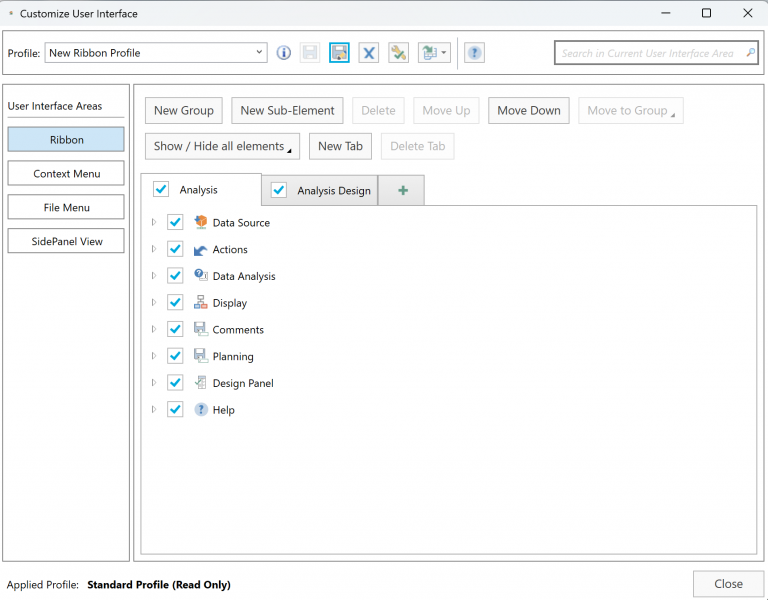
Task: Expand the Comments tree node
Action: tap(154, 329)
